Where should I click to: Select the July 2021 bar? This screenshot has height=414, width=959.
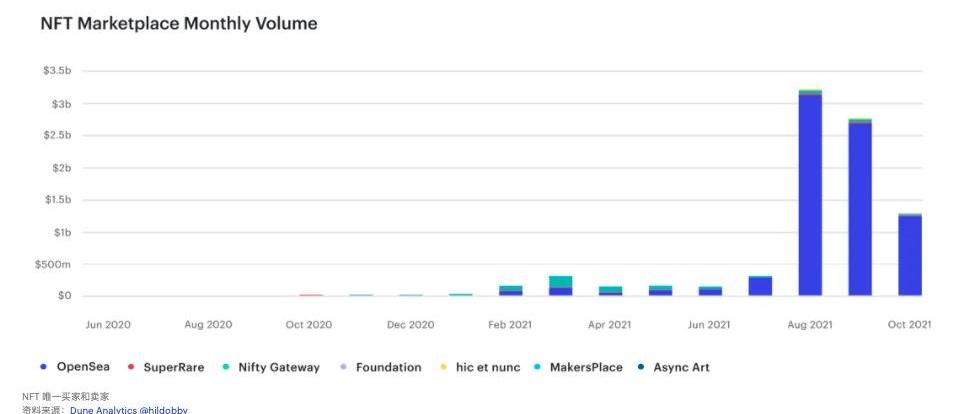[x=760, y=286]
